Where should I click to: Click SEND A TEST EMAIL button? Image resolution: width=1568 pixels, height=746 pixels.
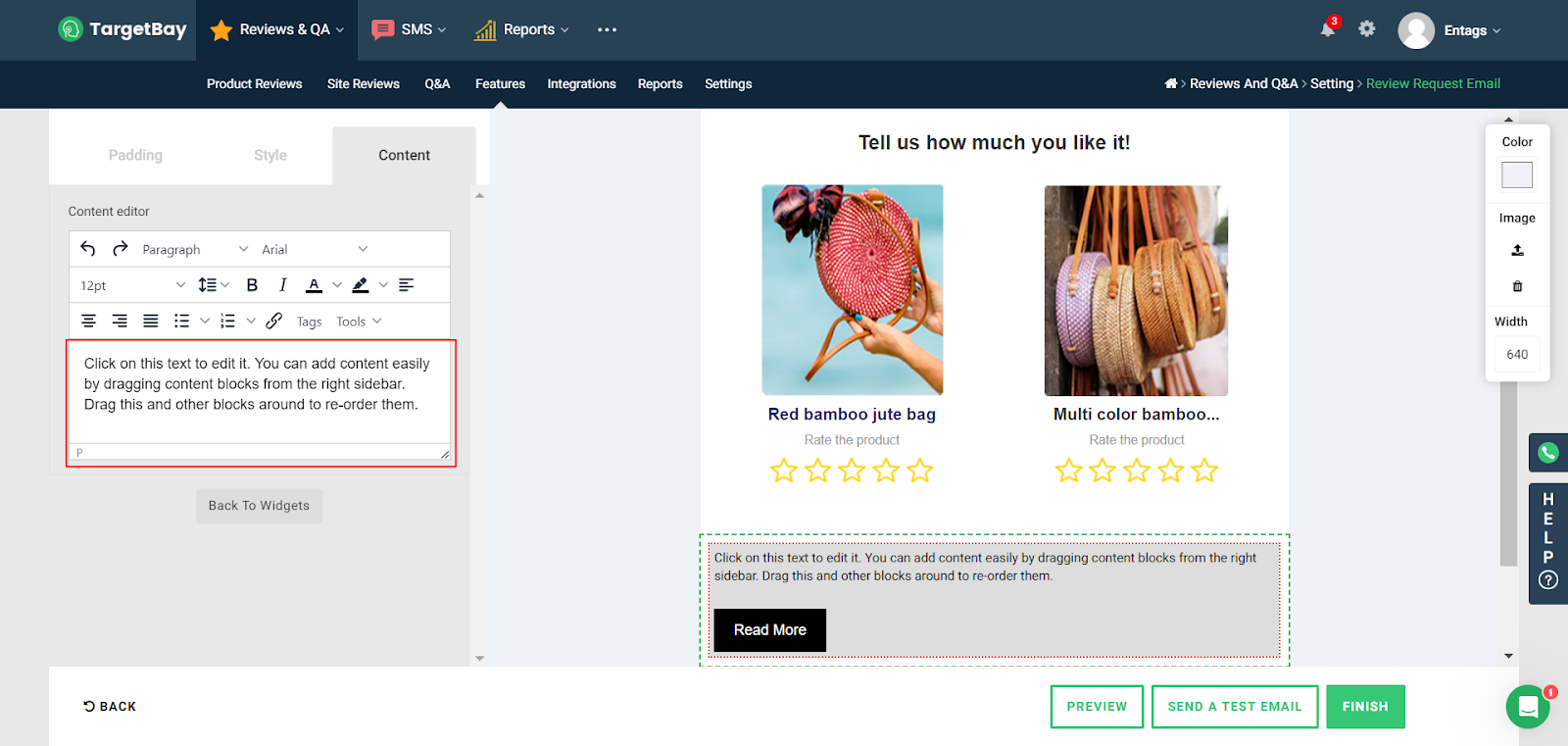(x=1234, y=707)
